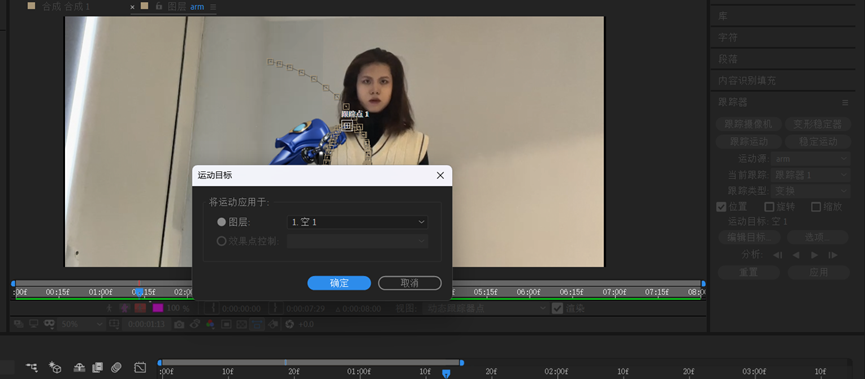Enable motion blur icon in timeline toolbar
Viewport: 865px width, 379px height.
(x=116, y=367)
